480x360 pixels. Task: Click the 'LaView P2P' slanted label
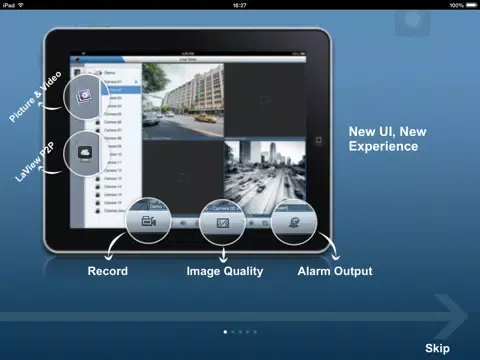35,162
